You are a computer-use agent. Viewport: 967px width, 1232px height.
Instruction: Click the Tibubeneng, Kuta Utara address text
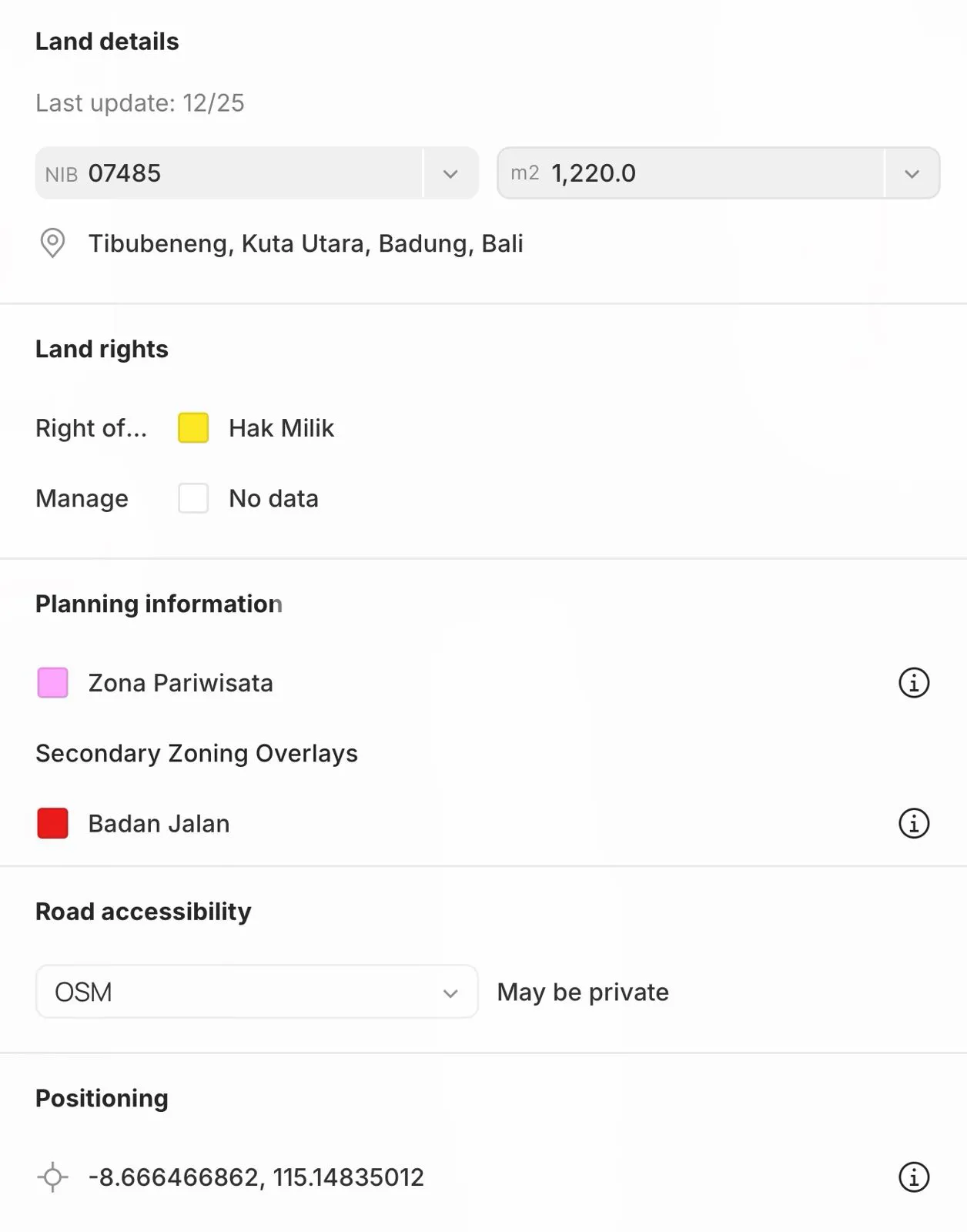pyautogui.click(x=306, y=243)
